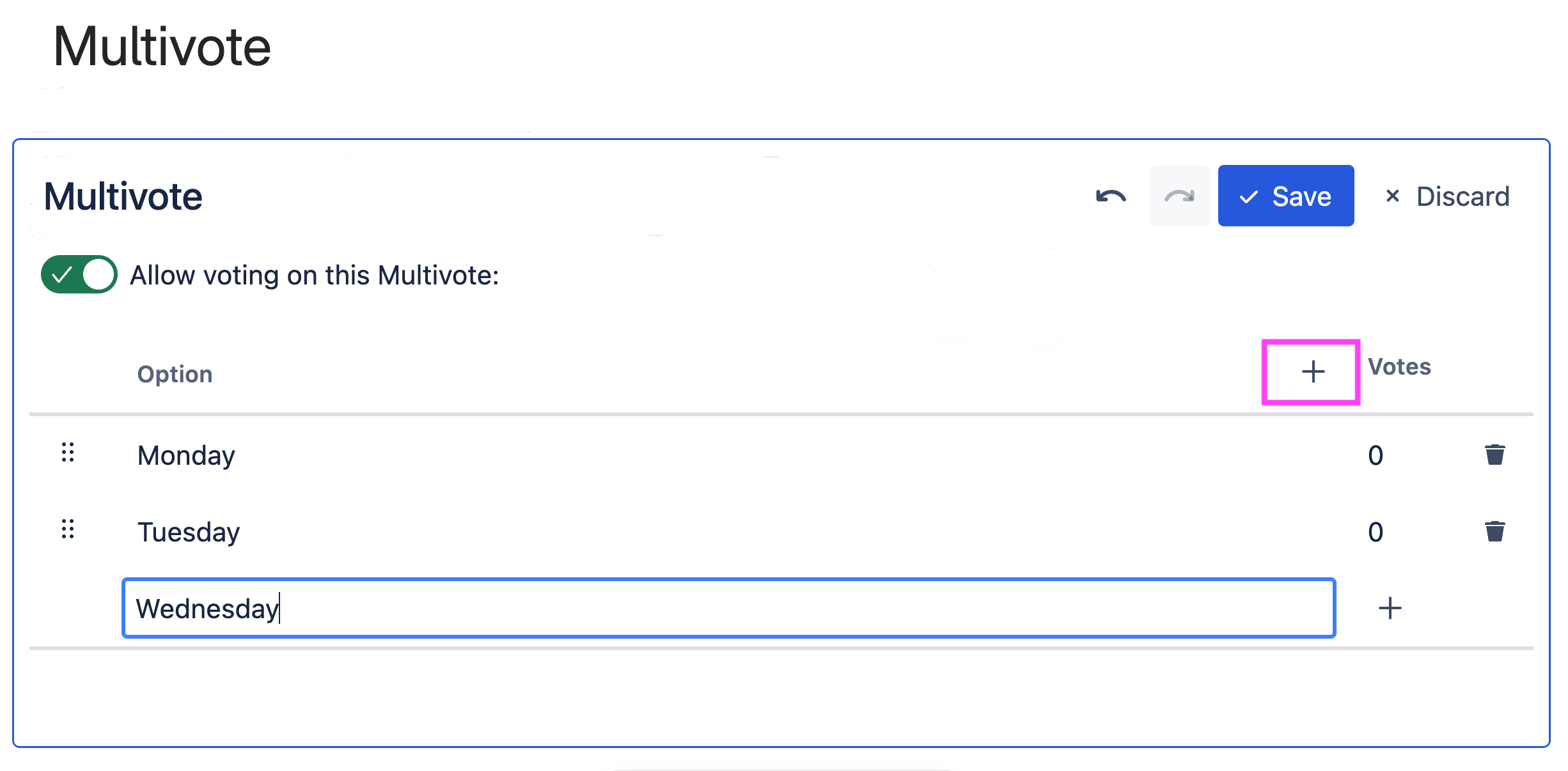Select the Tuesday option label
Image resolution: width=1568 pixels, height=771 pixels.
(189, 532)
